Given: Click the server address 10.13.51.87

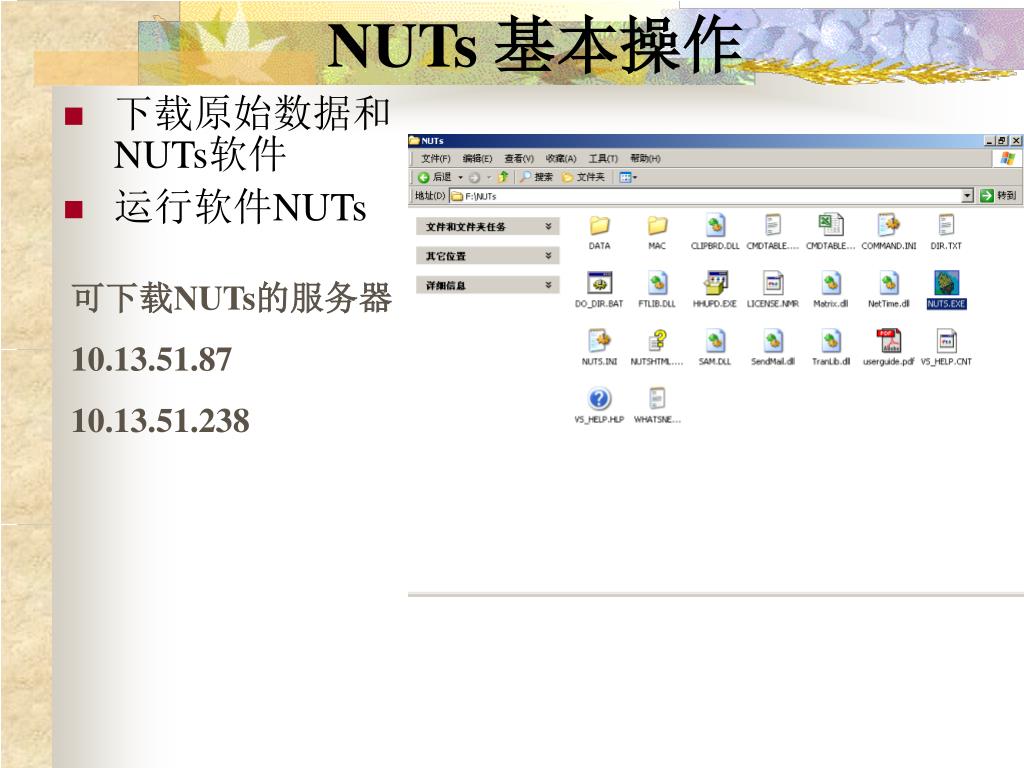Looking at the screenshot, I should coord(152,359).
